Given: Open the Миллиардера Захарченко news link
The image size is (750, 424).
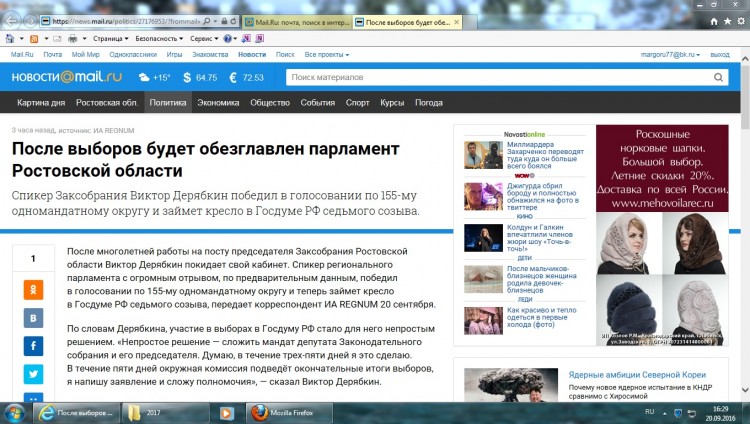Looking at the screenshot, I should point(545,155).
